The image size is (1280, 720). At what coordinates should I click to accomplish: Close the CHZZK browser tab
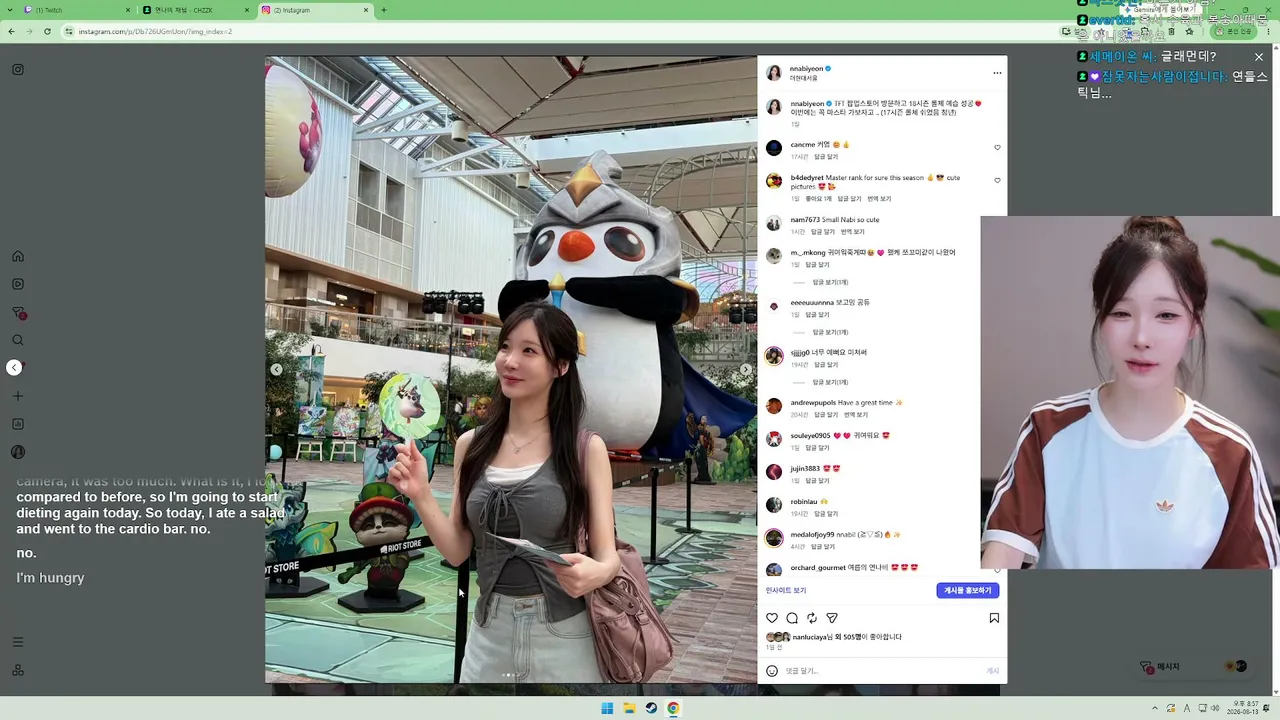click(x=247, y=10)
